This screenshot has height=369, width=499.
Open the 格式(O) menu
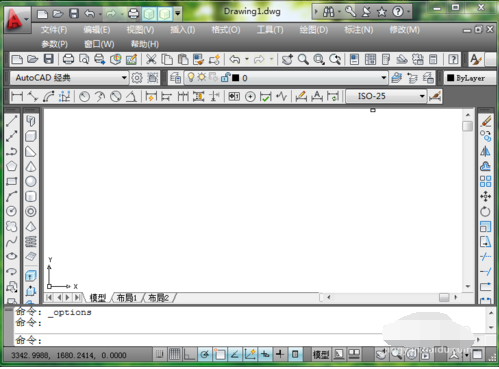pyautogui.click(x=226, y=30)
